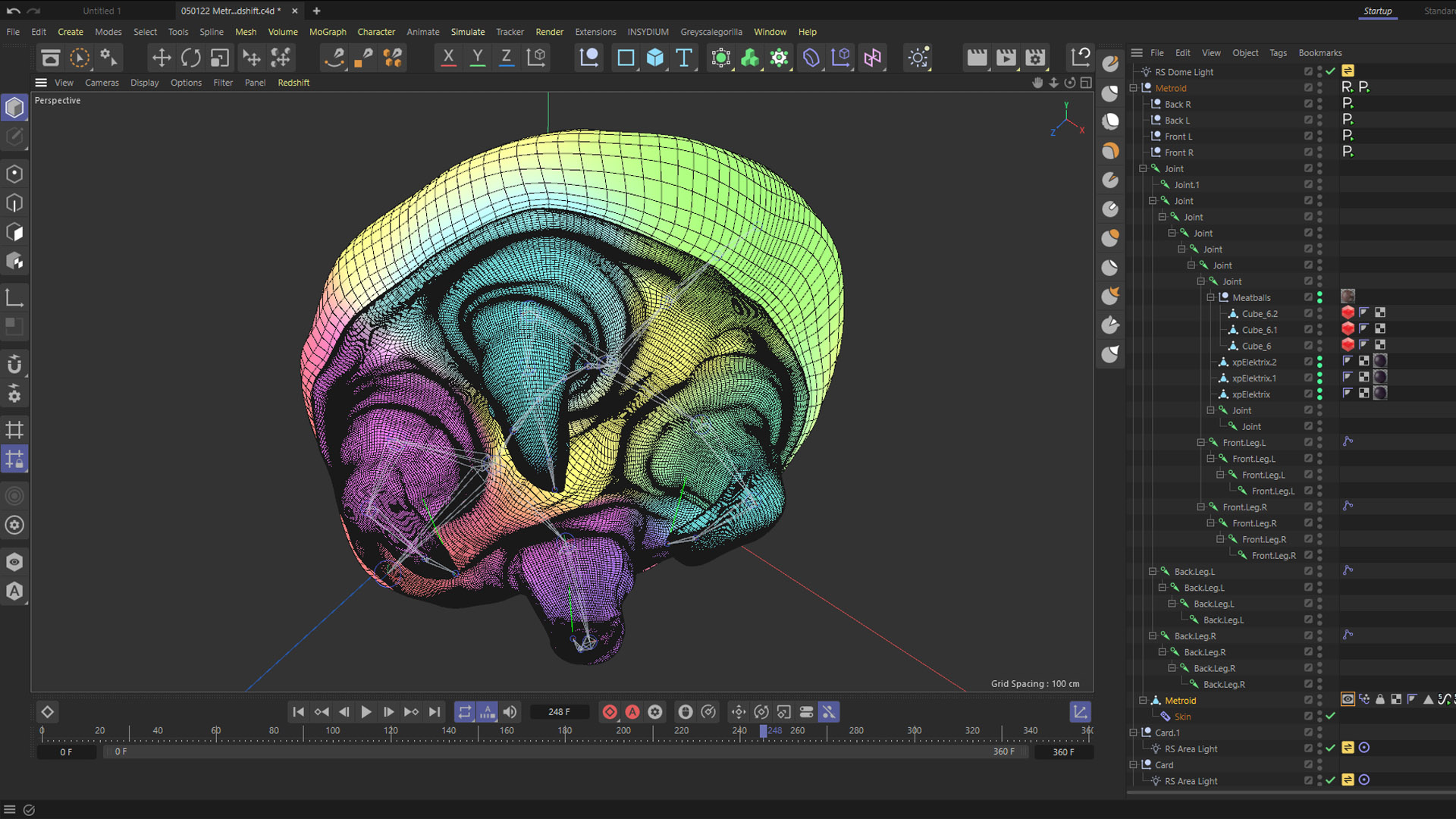Open Render to Picture Viewer
This screenshot has width=1456, height=819.
click(x=1006, y=58)
